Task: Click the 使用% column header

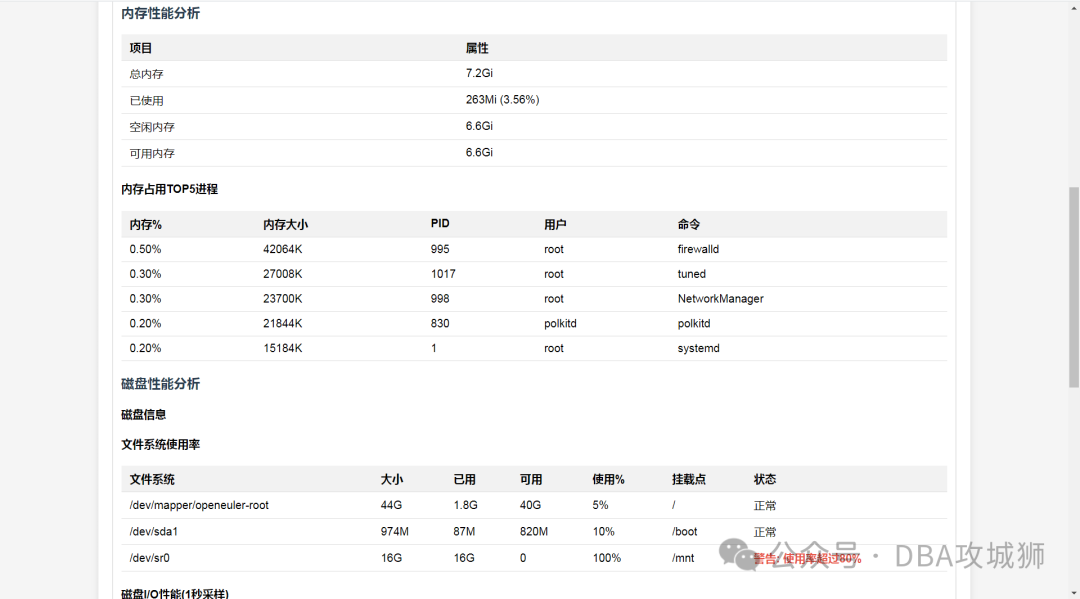Action: tap(608, 479)
